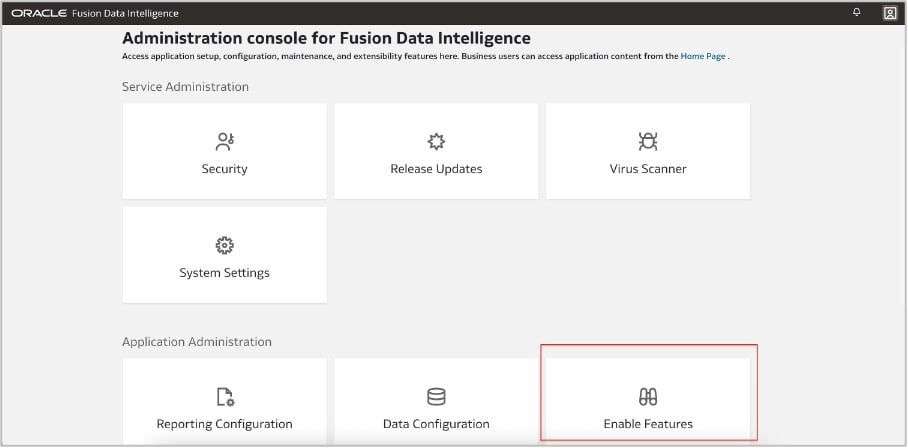The width and height of the screenshot is (908, 448).
Task: Click the Virus Scanner bug icon
Action: pyautogui.click(x=647, y=142)
